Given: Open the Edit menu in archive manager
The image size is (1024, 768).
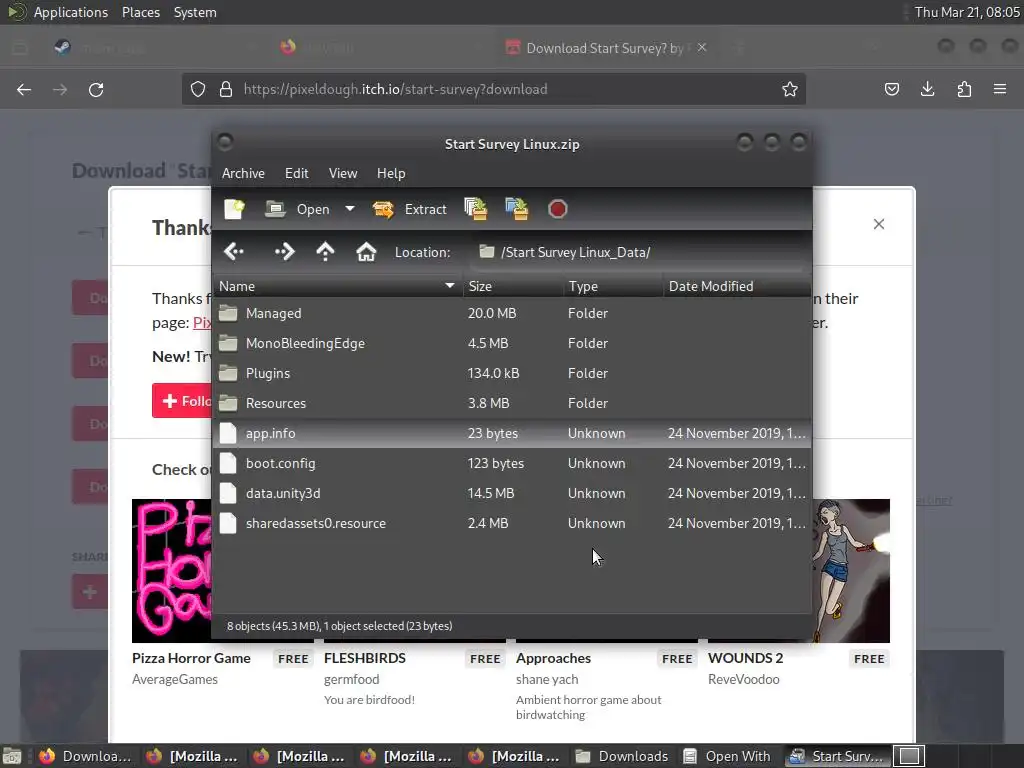Looking at the screenshot, I should [x=296, y=173].
